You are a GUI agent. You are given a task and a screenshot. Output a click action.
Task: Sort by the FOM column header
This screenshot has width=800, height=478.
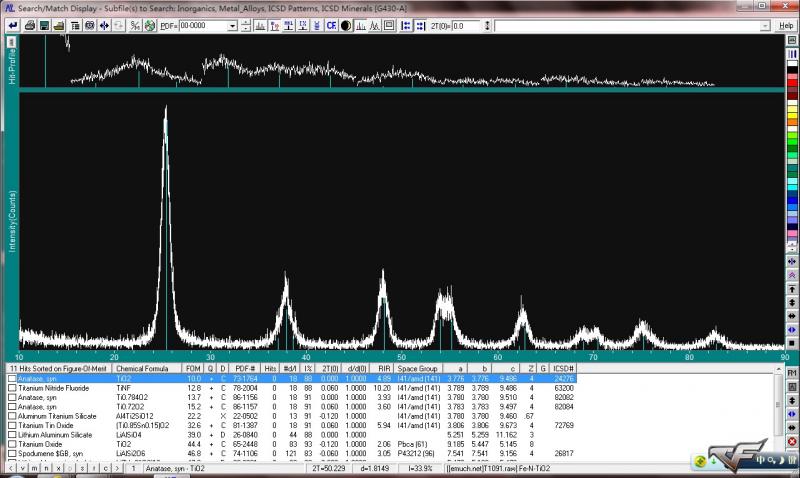[193, 369]
